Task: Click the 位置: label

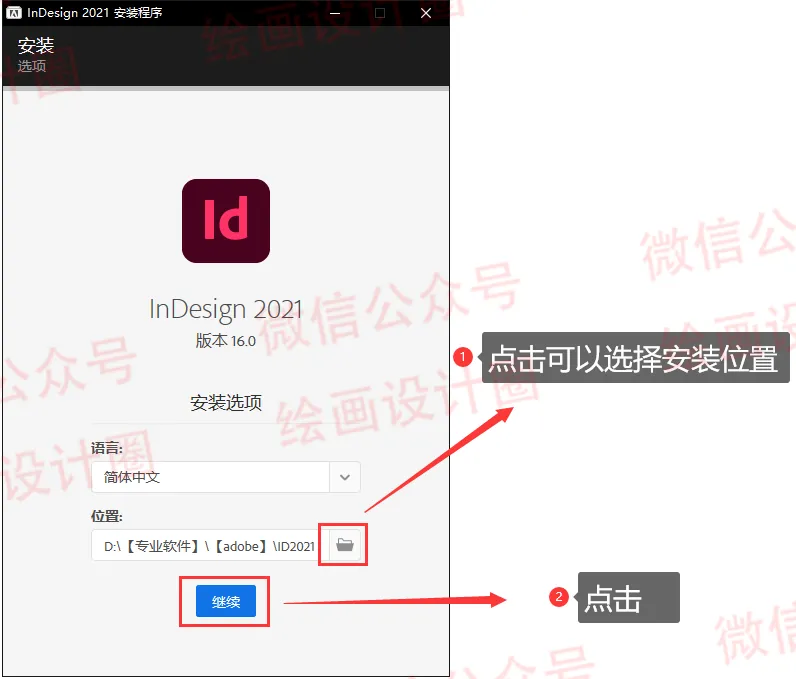Action: point(107,516)
